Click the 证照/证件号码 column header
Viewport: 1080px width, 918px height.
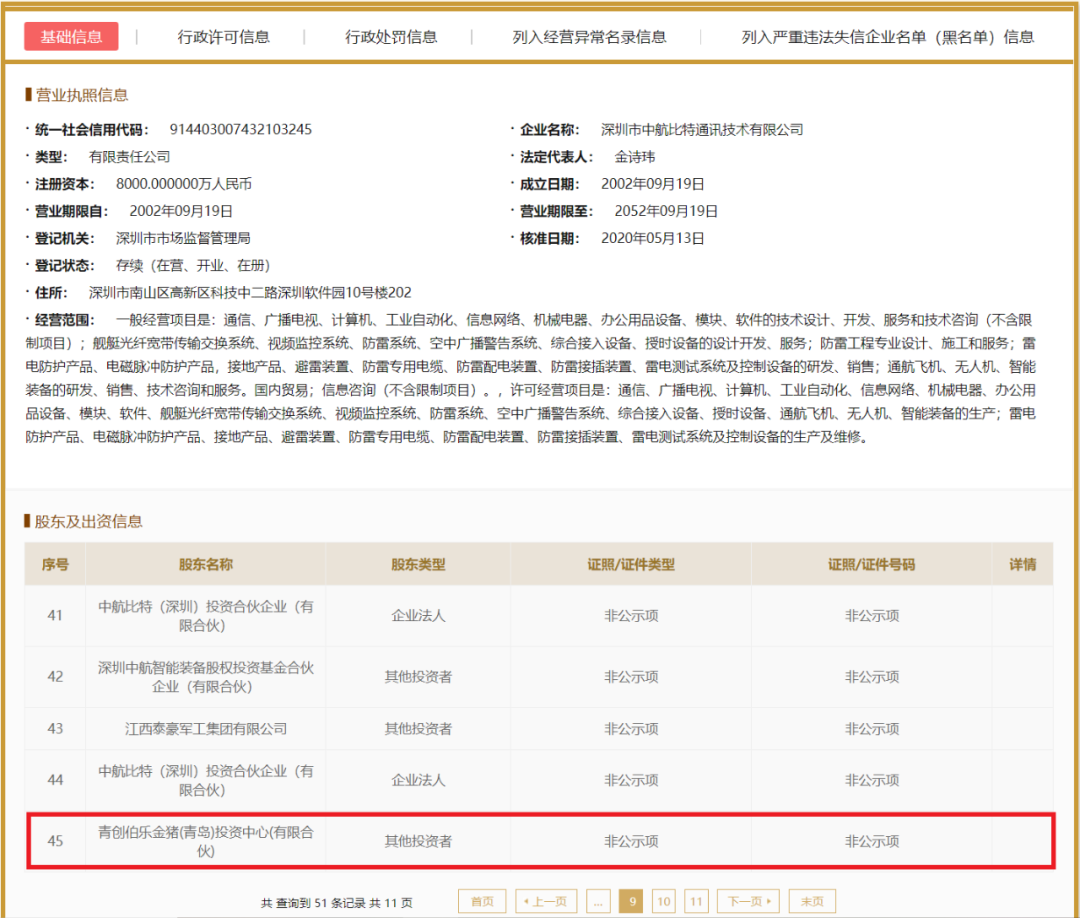[871, 565]
